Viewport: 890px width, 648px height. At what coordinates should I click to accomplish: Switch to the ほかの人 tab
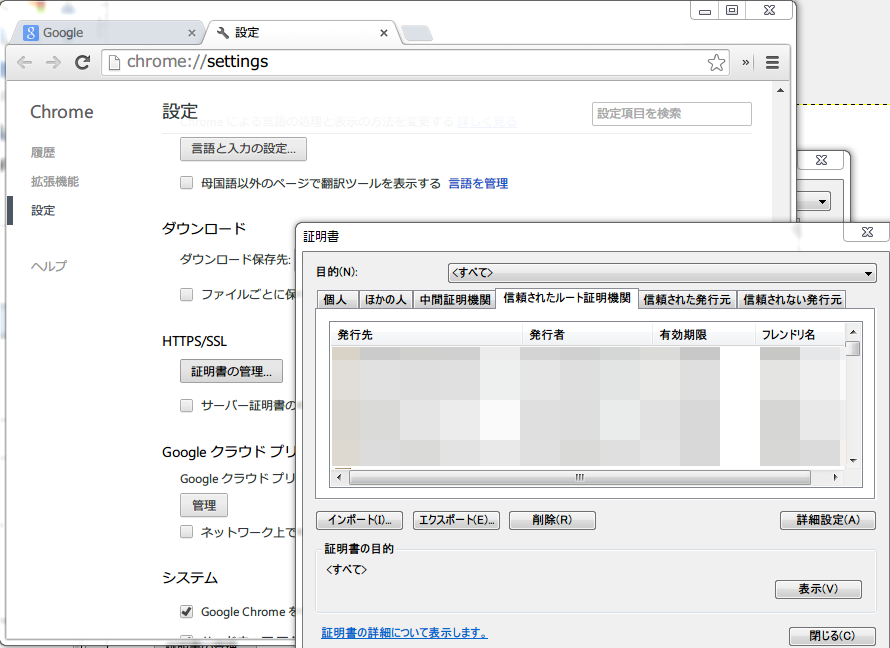(x=385, y=300)
